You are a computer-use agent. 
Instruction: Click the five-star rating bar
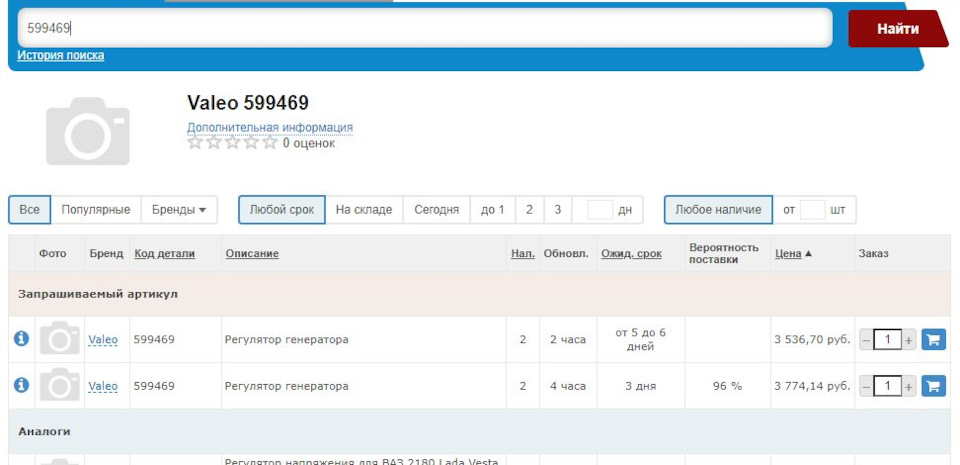pyautogui.click(x=232, y=143)
